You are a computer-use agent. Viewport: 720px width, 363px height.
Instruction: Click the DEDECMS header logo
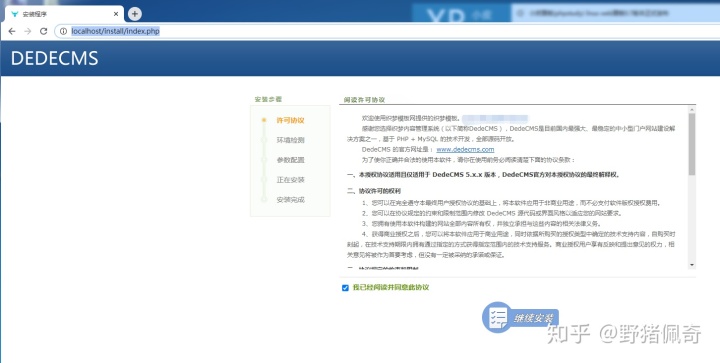[x=55, y=58]
